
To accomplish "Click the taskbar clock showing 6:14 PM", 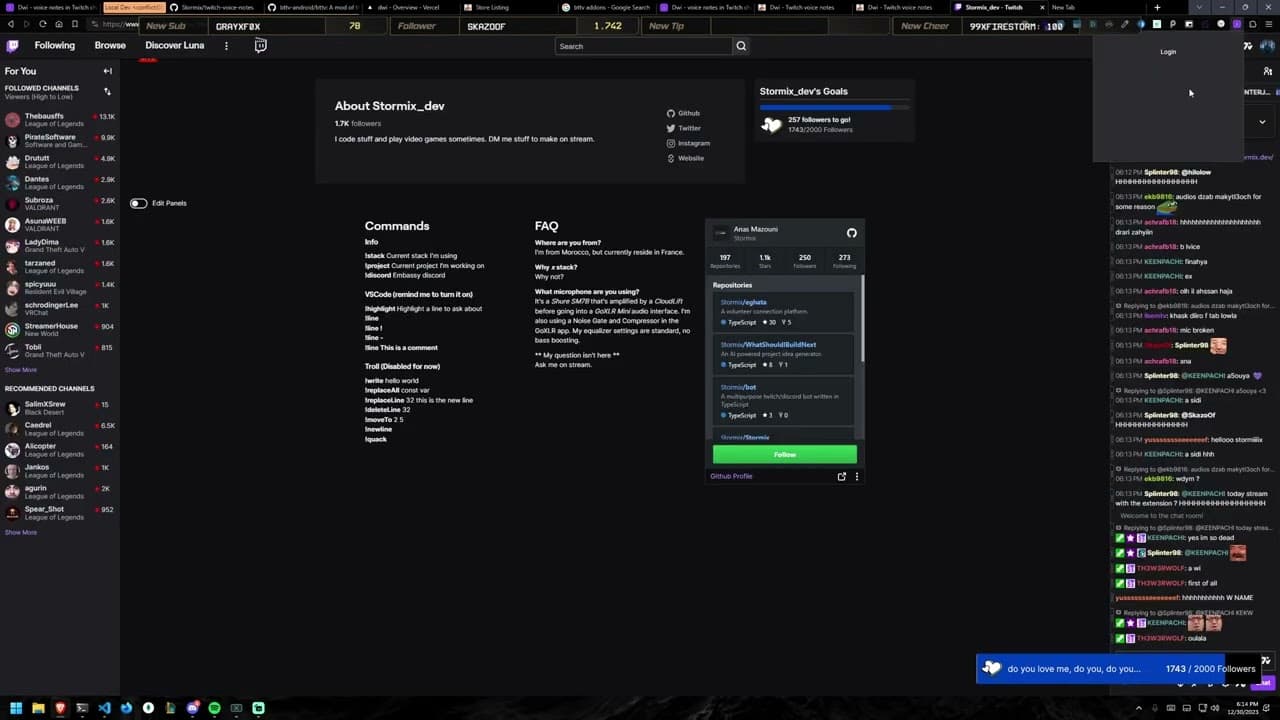I will [x=1243, y=708].
